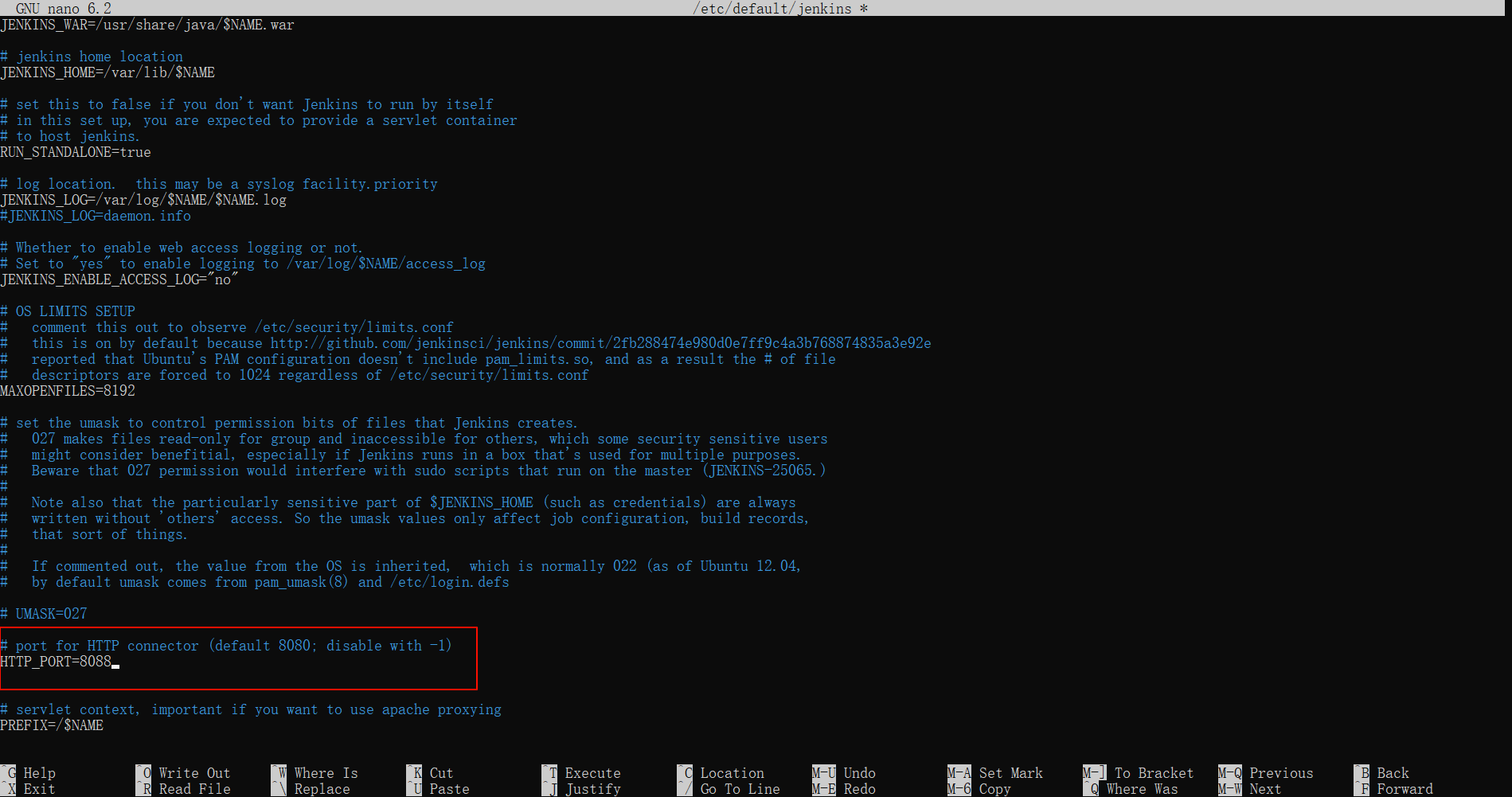Click the ^U Paste shortcut hint
The height and width of the screenshot is (797, 1512).
click(438, 789)
